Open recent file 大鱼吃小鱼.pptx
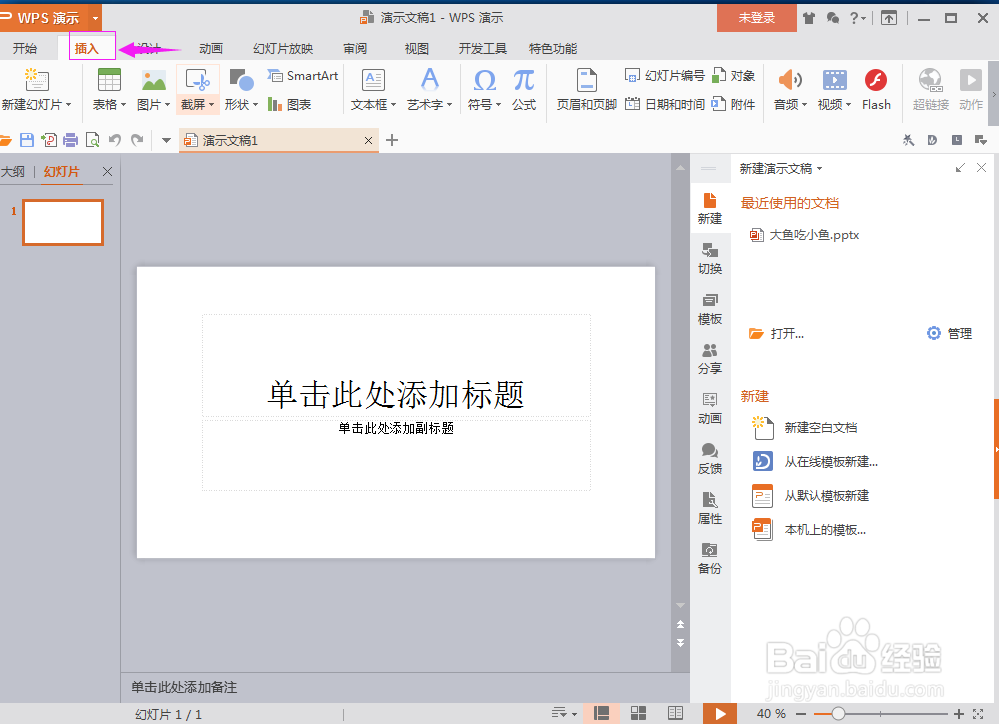The image size is (999, 724). tap(804, 235)
